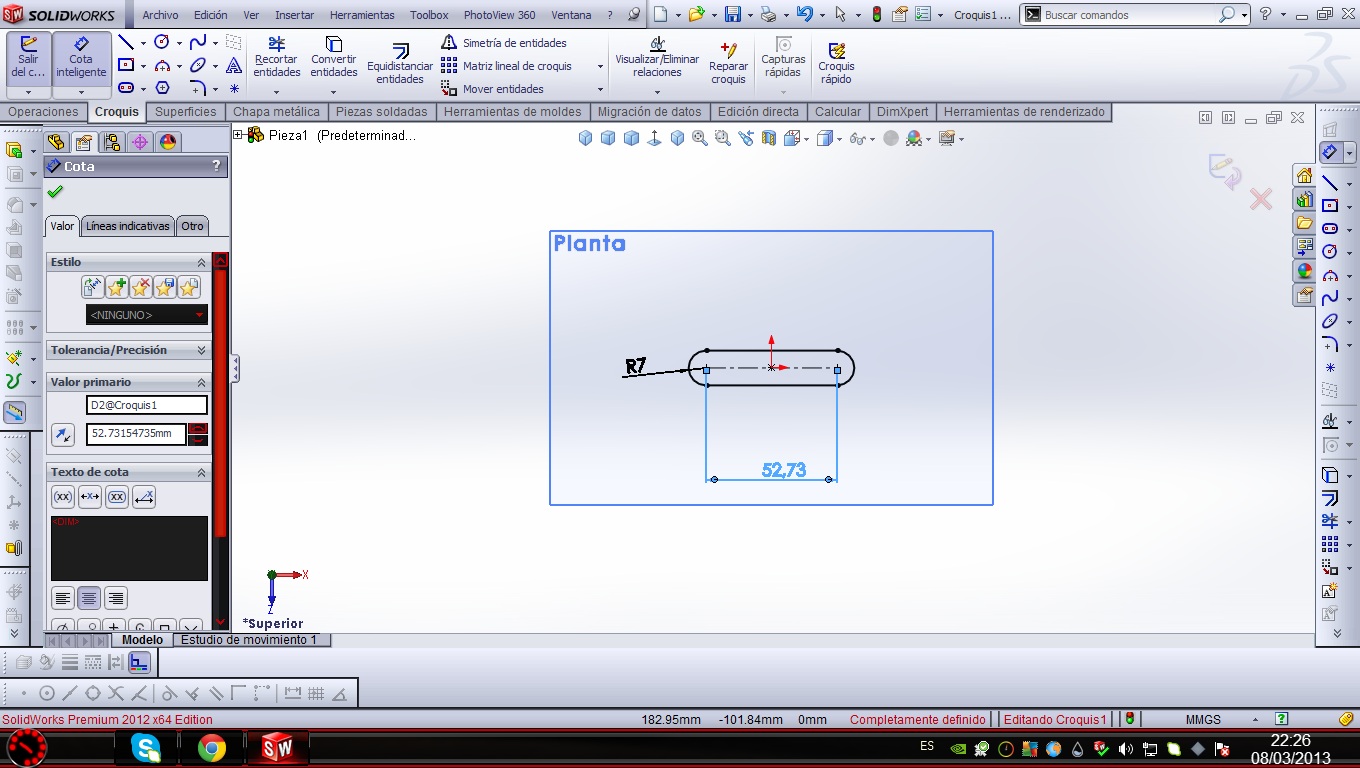Click Croquis rápido tool
Screen dimensions: 1360x768
tap(837, 64)
